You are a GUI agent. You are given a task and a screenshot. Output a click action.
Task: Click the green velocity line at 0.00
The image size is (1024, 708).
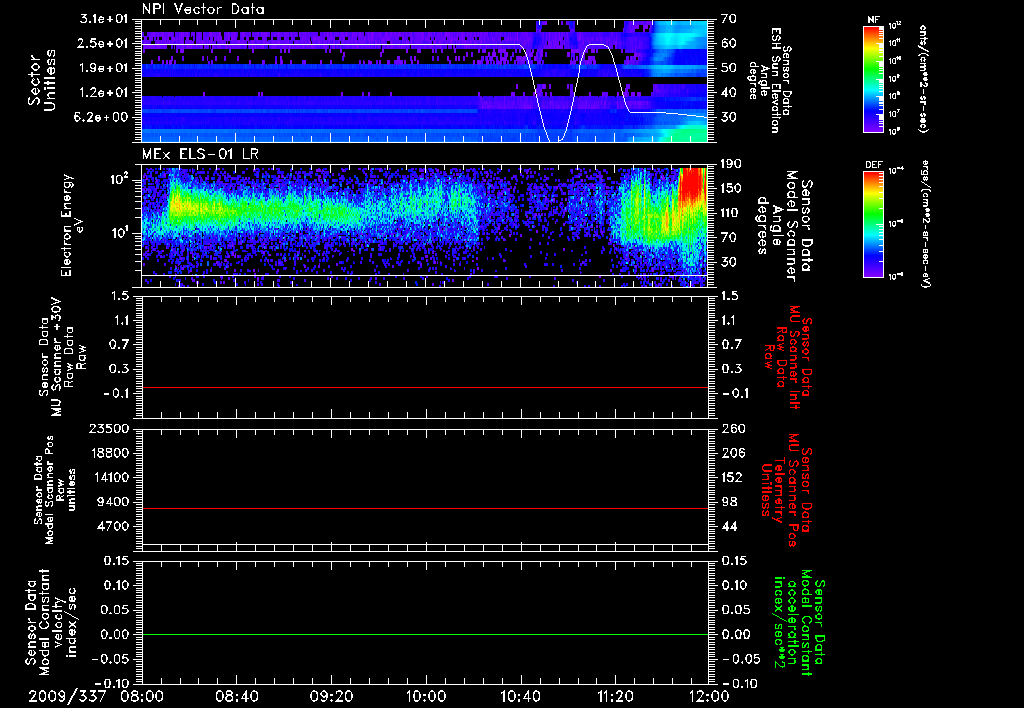424,634
